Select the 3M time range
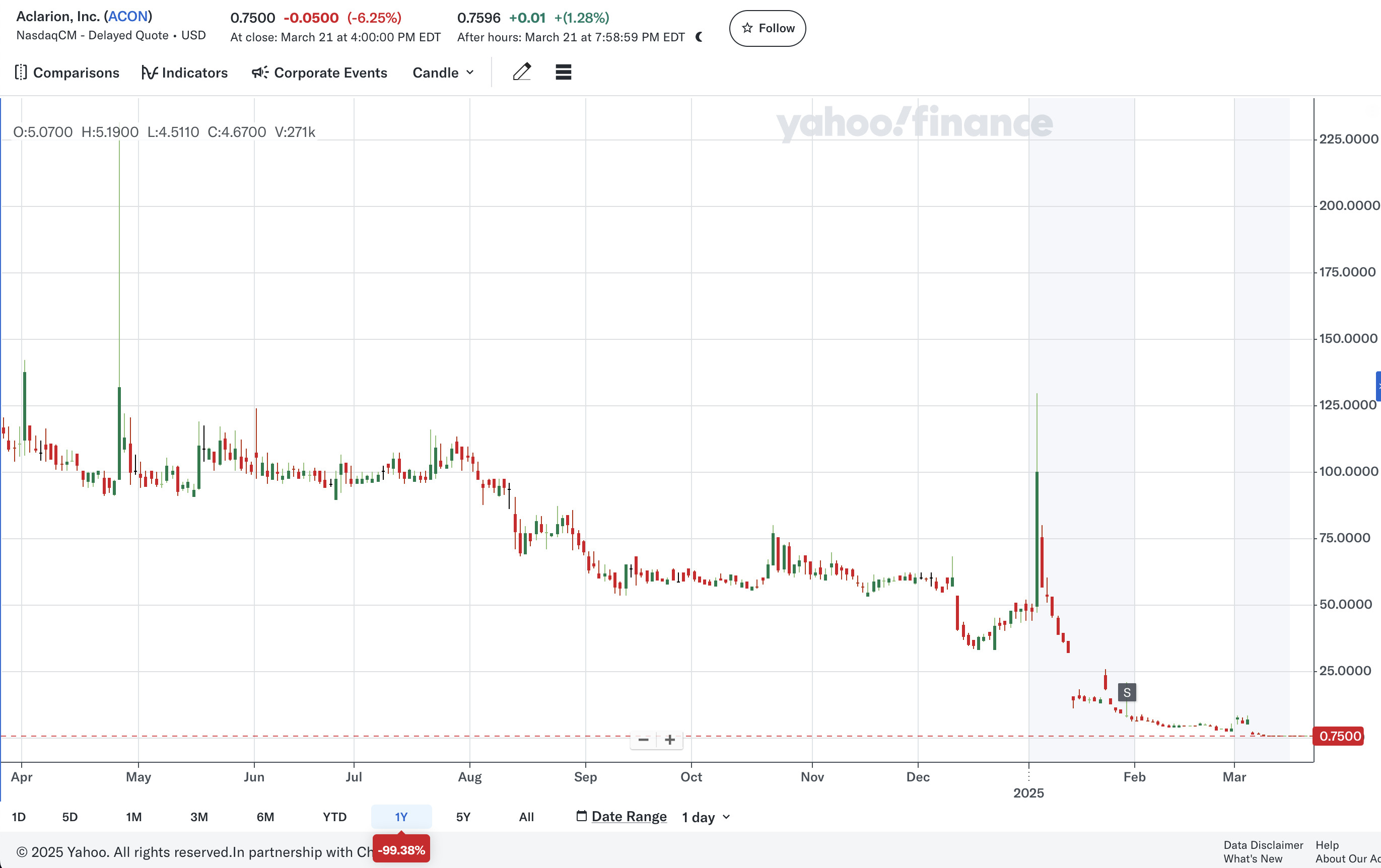The width and height of the screenshot is (1381, 868). (199, 817)
